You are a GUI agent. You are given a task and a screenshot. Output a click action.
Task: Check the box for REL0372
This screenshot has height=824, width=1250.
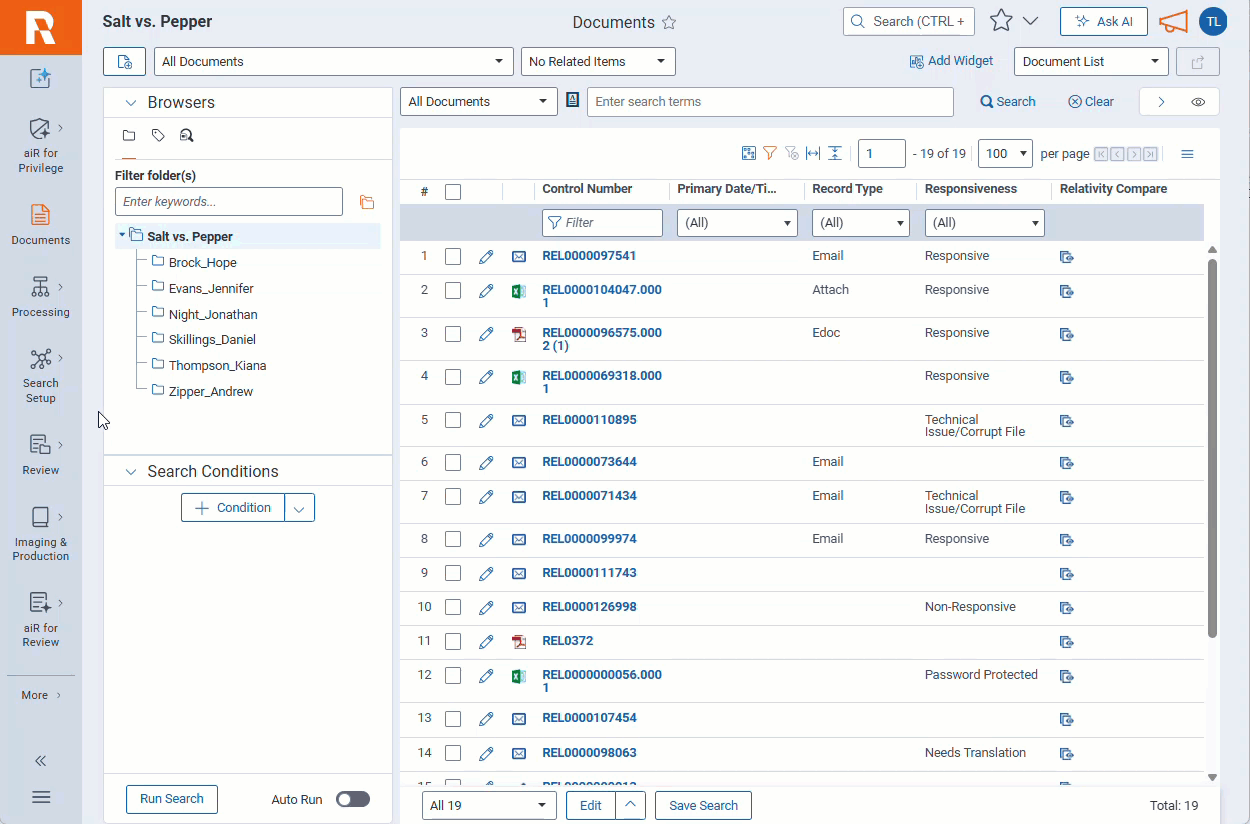pos(453,641)
